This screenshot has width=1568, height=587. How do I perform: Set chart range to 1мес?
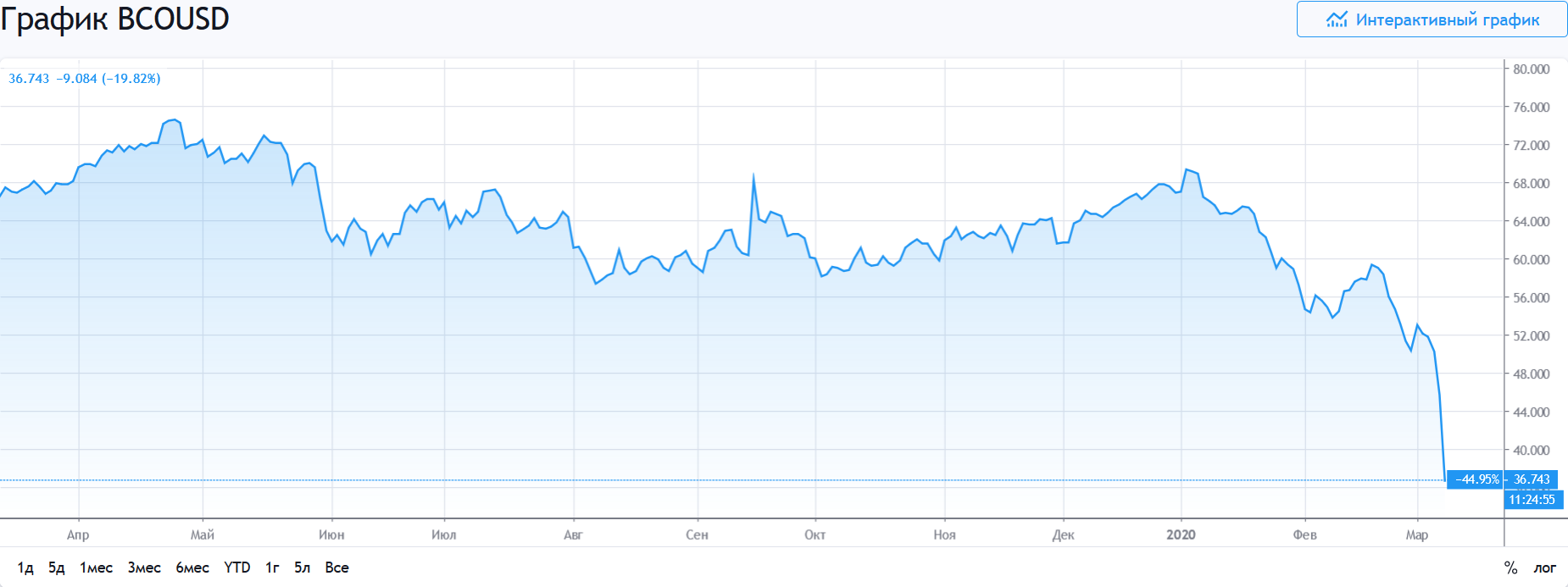(x=96, y=568)
